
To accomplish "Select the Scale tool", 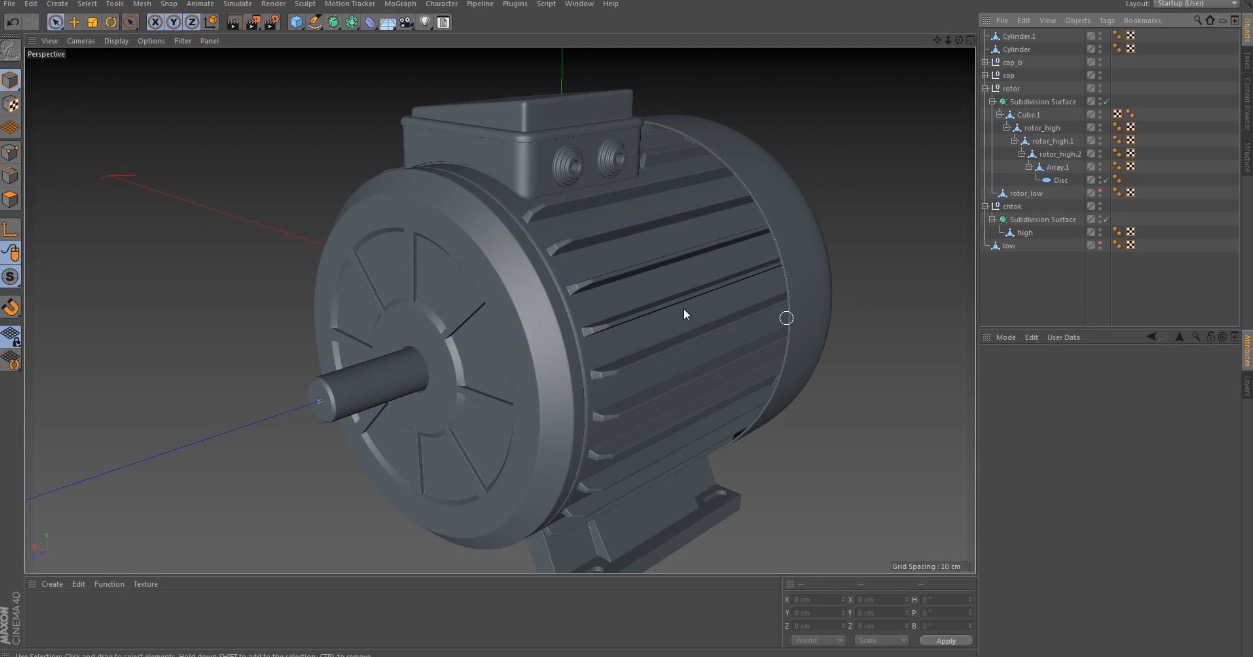I will coord(90,22).
